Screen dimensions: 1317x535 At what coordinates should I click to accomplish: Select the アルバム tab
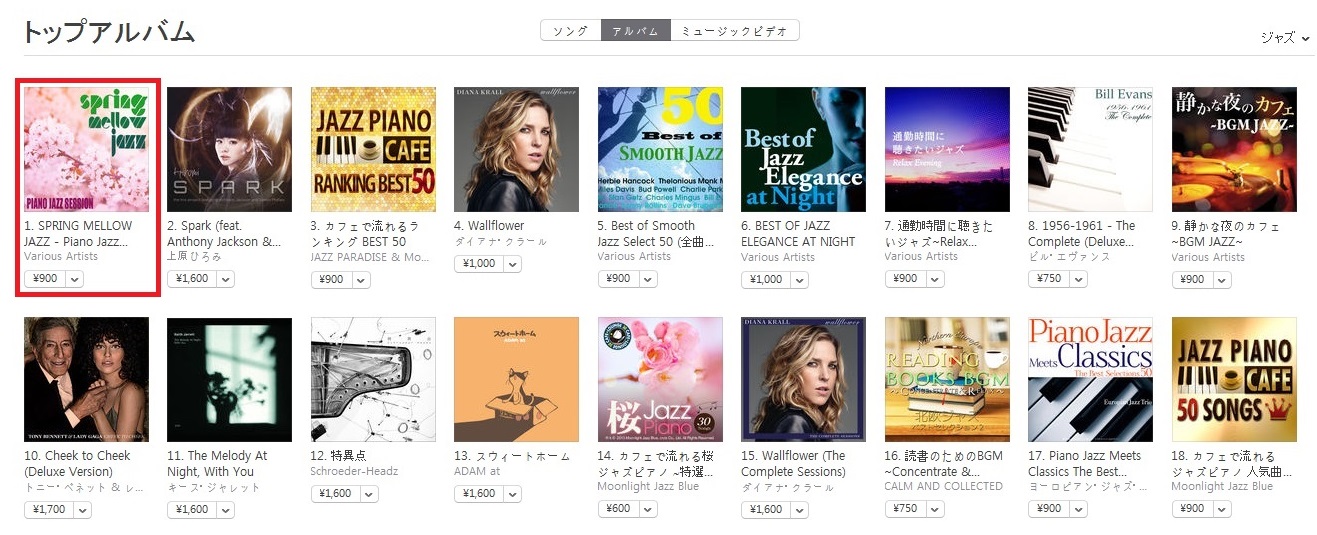[635, 31]
